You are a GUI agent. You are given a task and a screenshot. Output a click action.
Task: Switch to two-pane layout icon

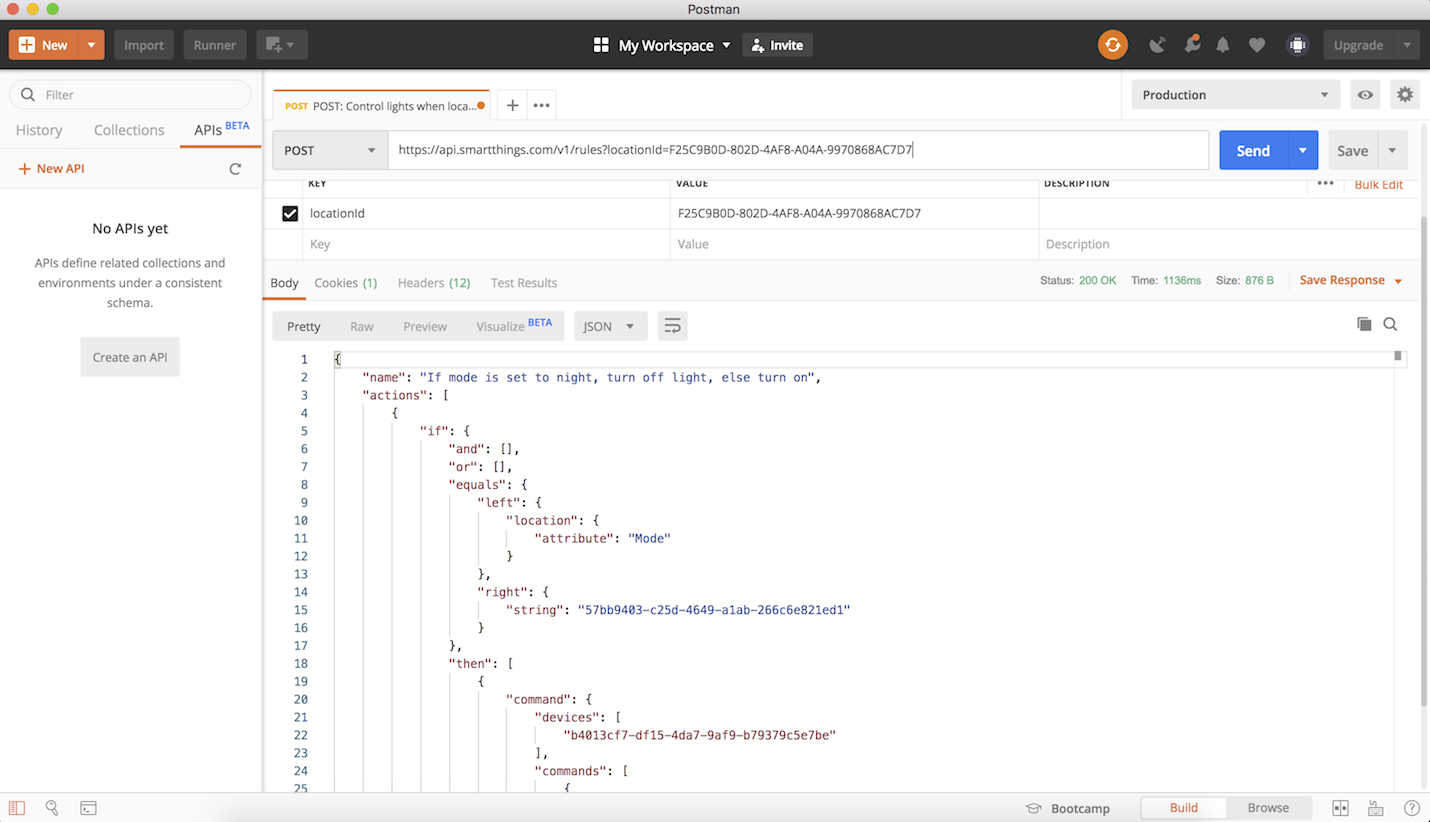[x=1340, y=808]
